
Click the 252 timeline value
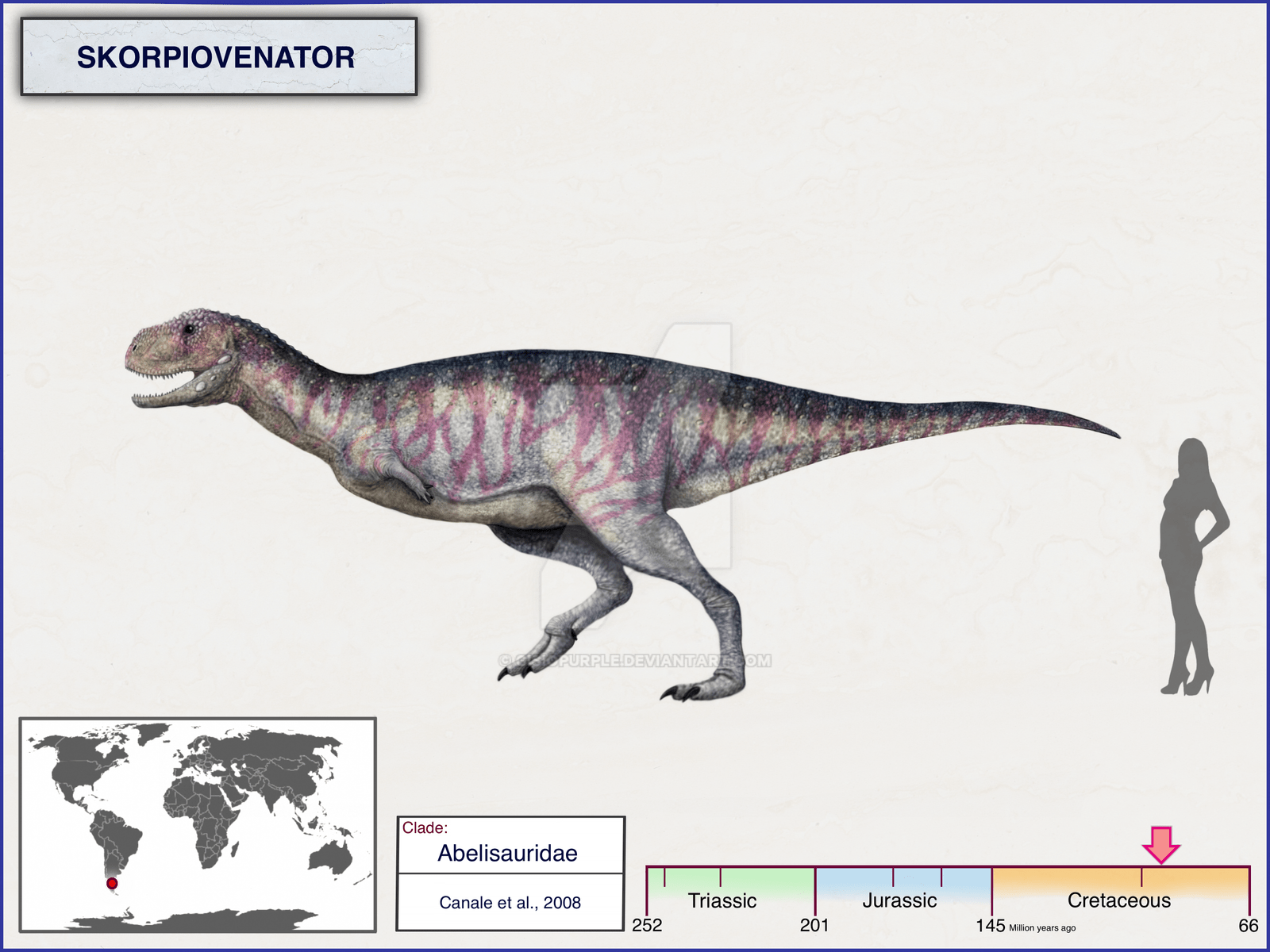click(x=647, y=926)
